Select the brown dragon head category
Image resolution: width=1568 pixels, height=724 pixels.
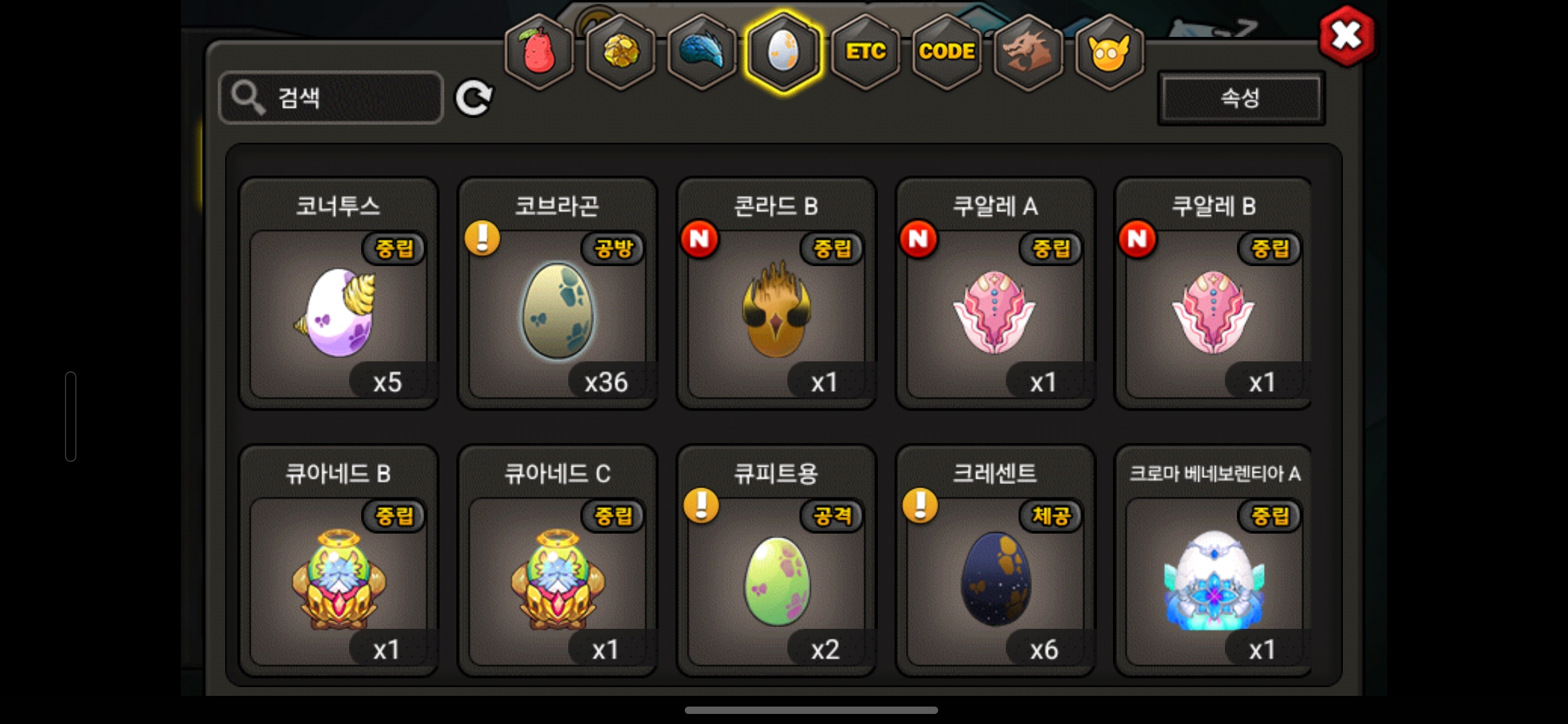(x=1029, y=52)
